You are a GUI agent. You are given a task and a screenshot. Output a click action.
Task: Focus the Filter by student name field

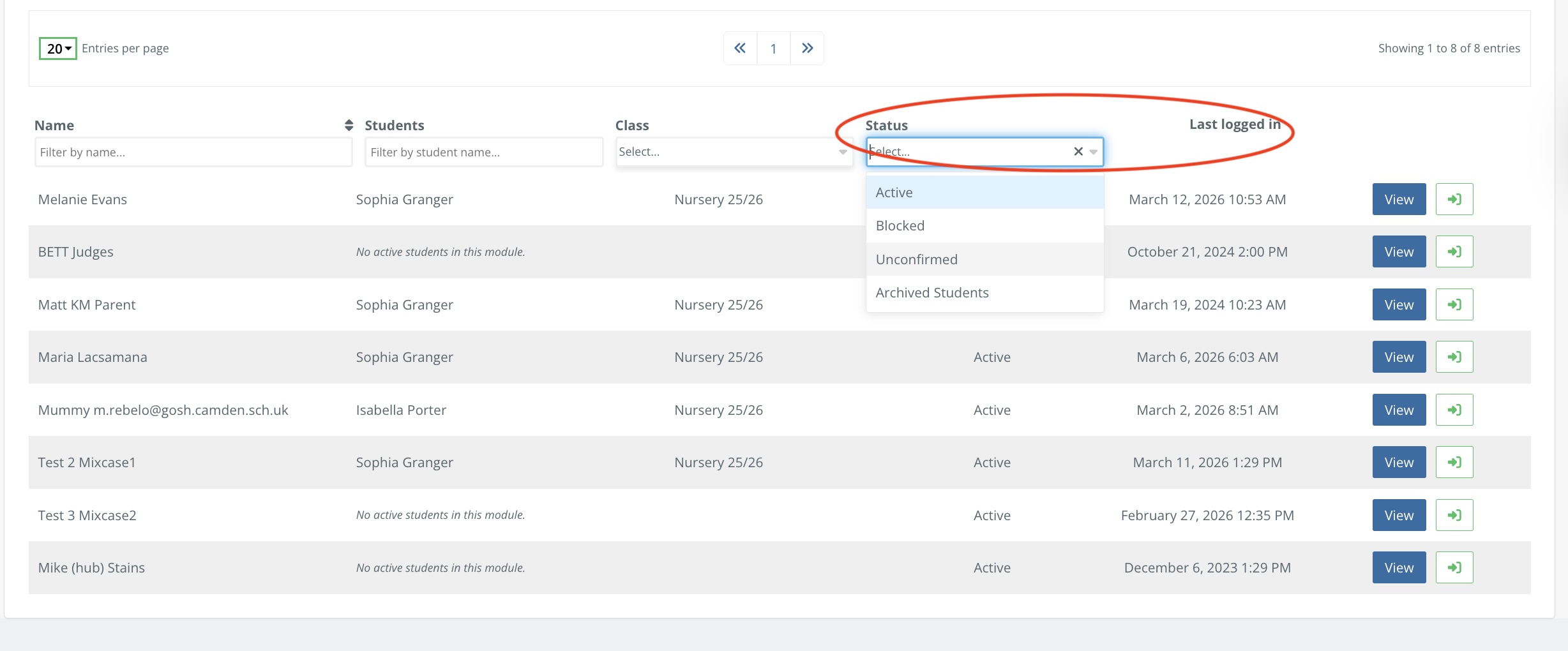(x=483, y=152)
